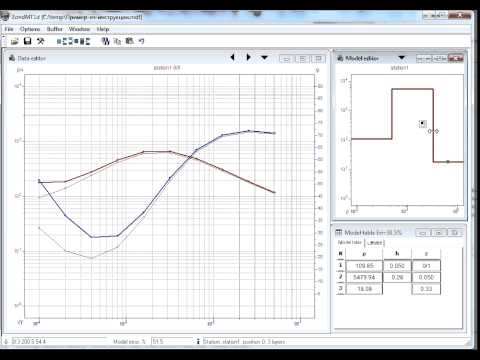
Task: Click the inversion icon after the layer buttons
Action: (x=105, y=41)
